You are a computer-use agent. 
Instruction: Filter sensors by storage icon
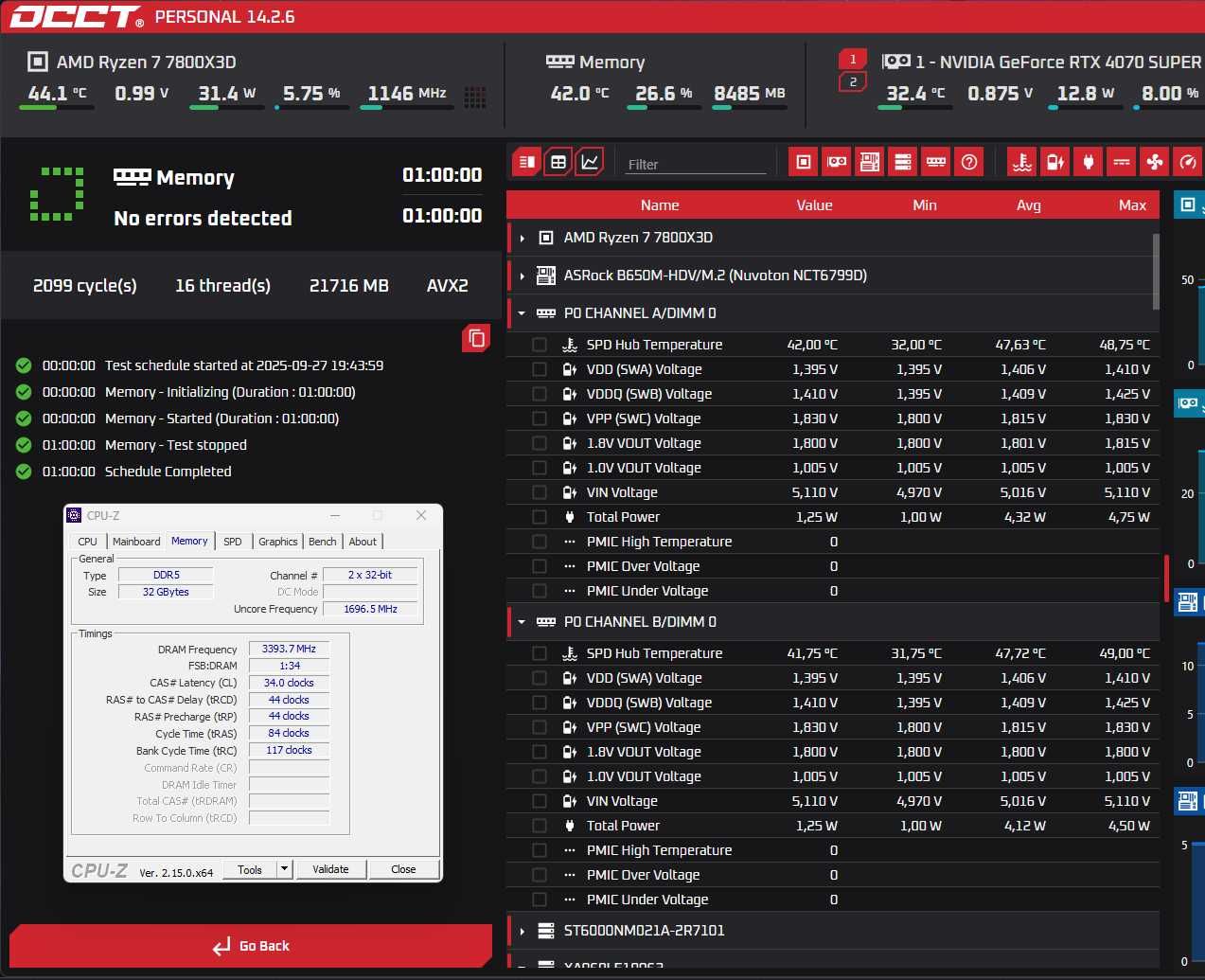903,162
